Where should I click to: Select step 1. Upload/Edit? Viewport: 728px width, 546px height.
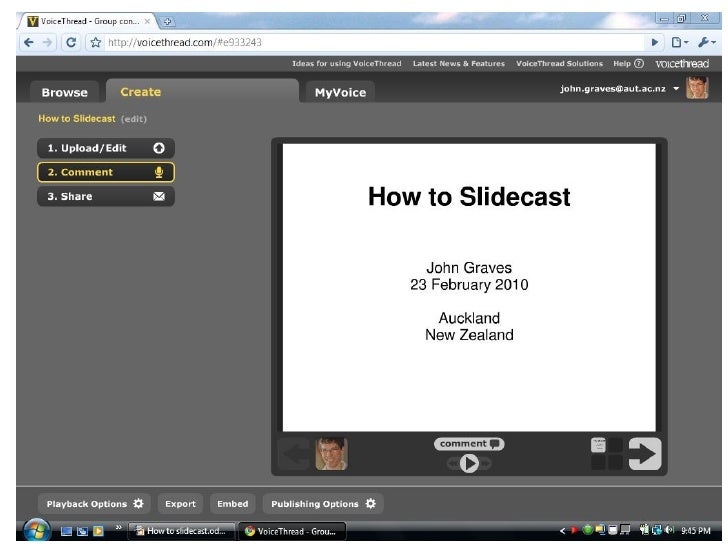click(x=105, y=148)
